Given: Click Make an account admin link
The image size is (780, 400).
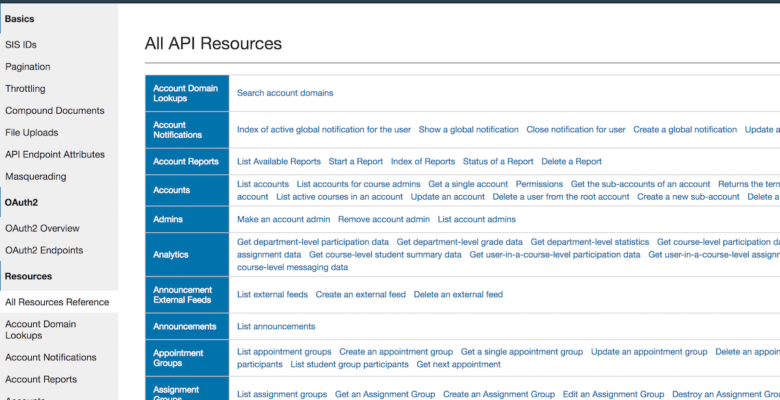Looking at the screenshot, I should (x=283, y=219).
